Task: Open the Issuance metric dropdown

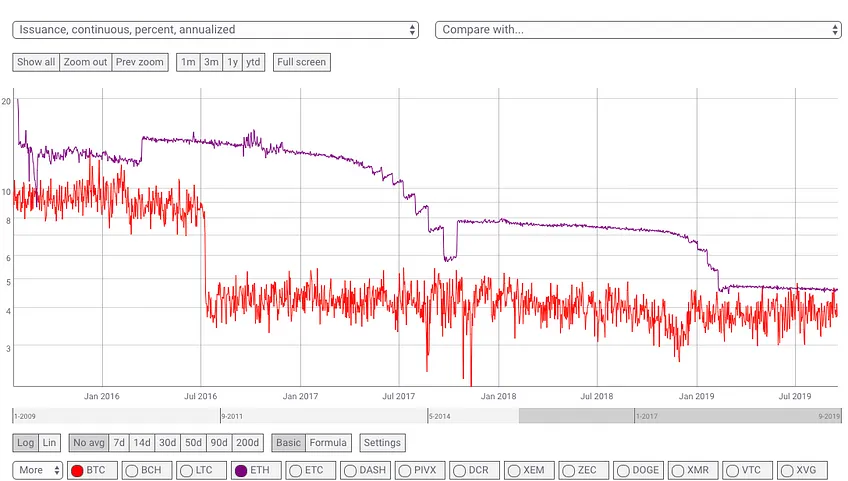Action: (216, 30)
